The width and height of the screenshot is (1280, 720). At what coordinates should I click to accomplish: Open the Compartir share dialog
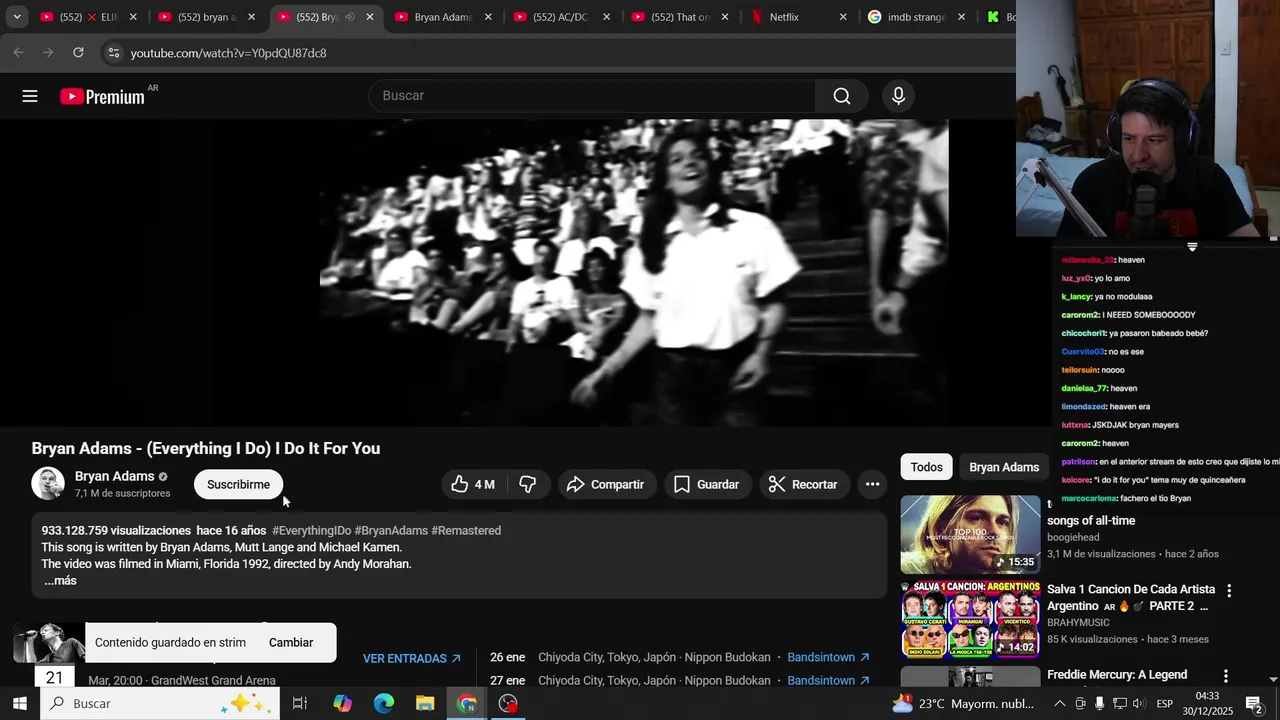[606, 484]
